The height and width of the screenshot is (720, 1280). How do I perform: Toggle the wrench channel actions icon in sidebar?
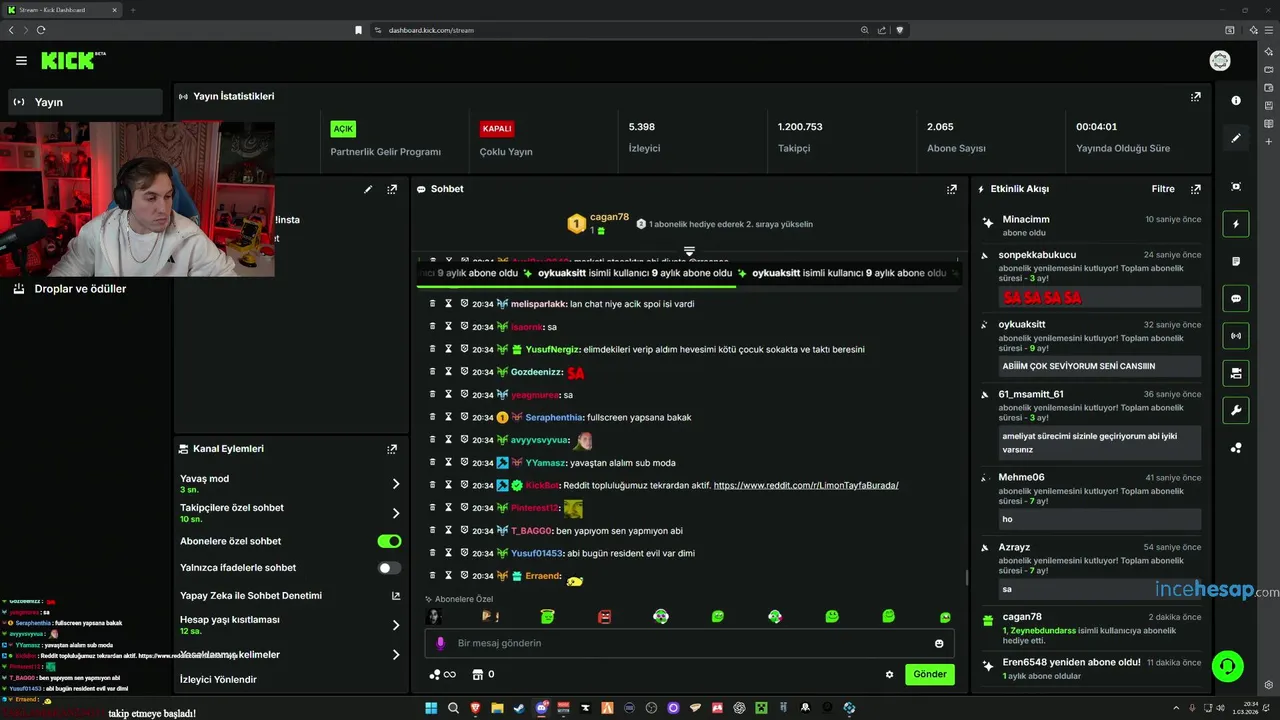[x=1236, y=410]
